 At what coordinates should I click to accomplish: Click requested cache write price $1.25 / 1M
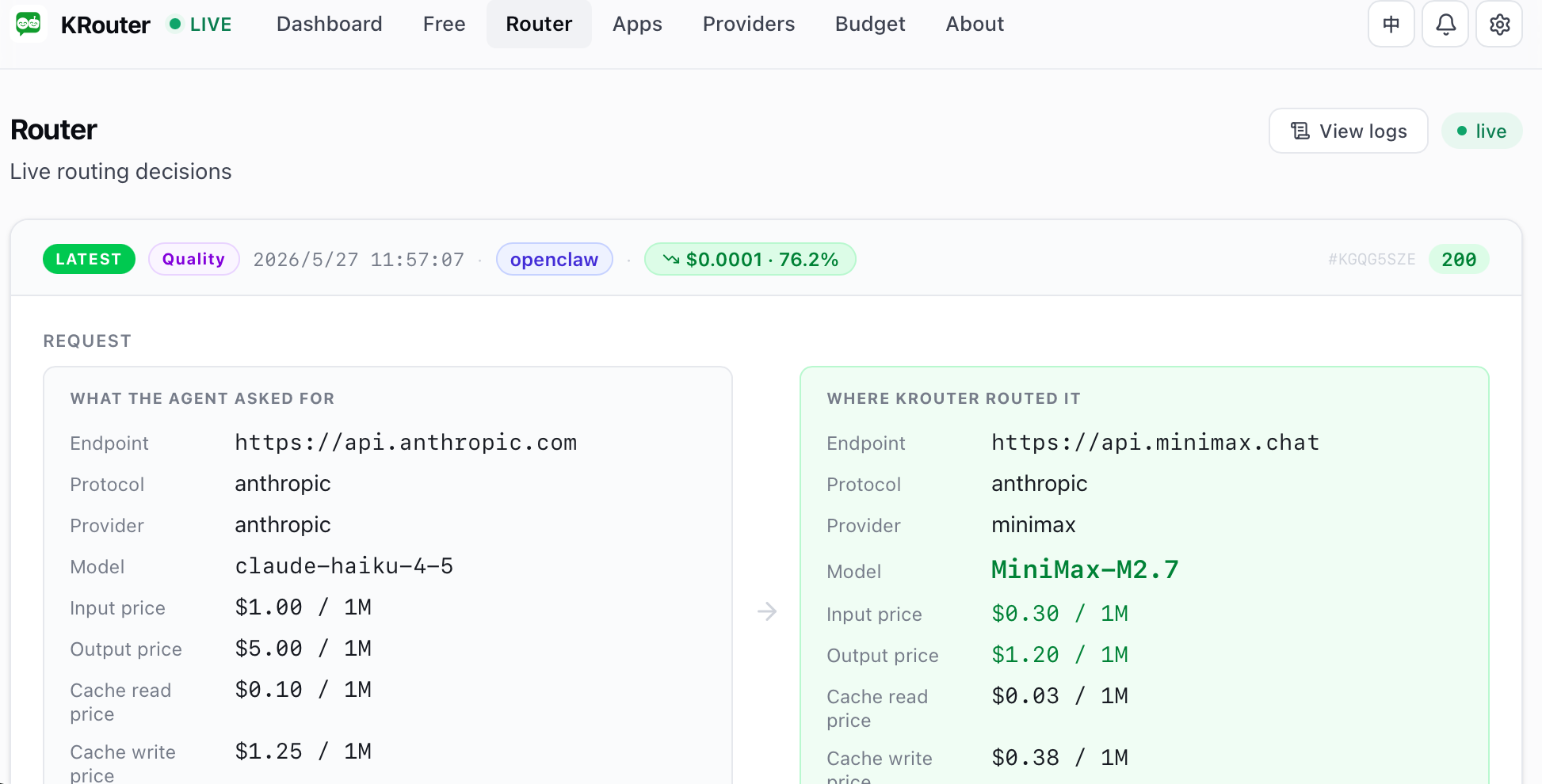tap(303, 751)
